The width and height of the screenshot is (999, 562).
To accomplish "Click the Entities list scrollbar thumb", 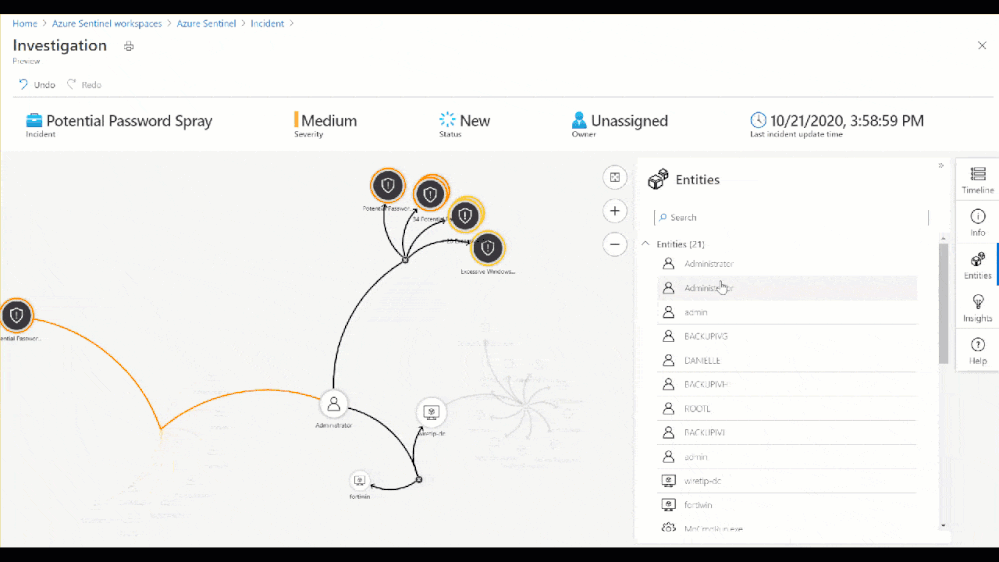I will [x=944, y=303].
